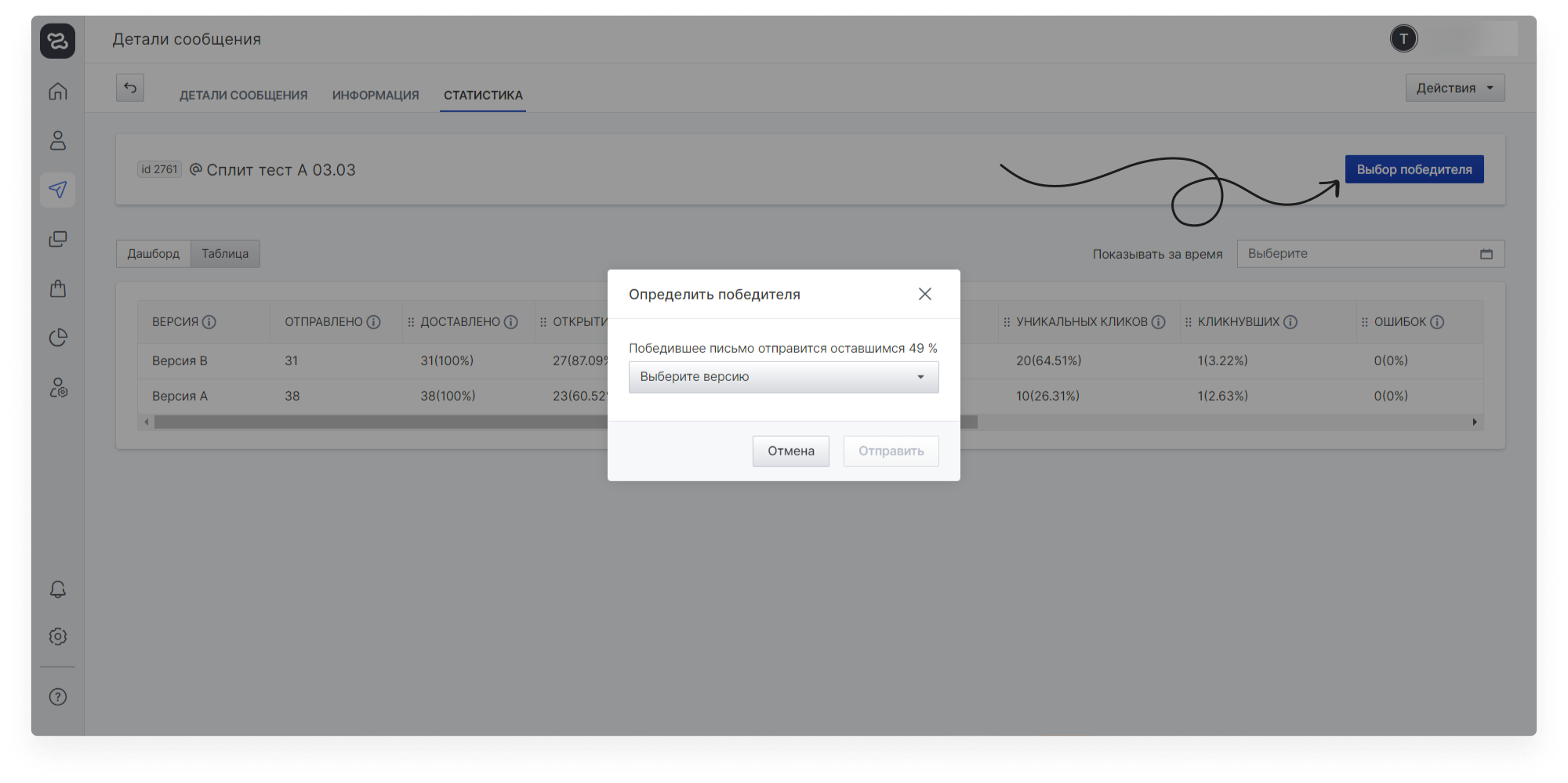This screenshot has height=783, width=1568.
Task: Open the Выберите версию dropdown
Action: [784, 377]
